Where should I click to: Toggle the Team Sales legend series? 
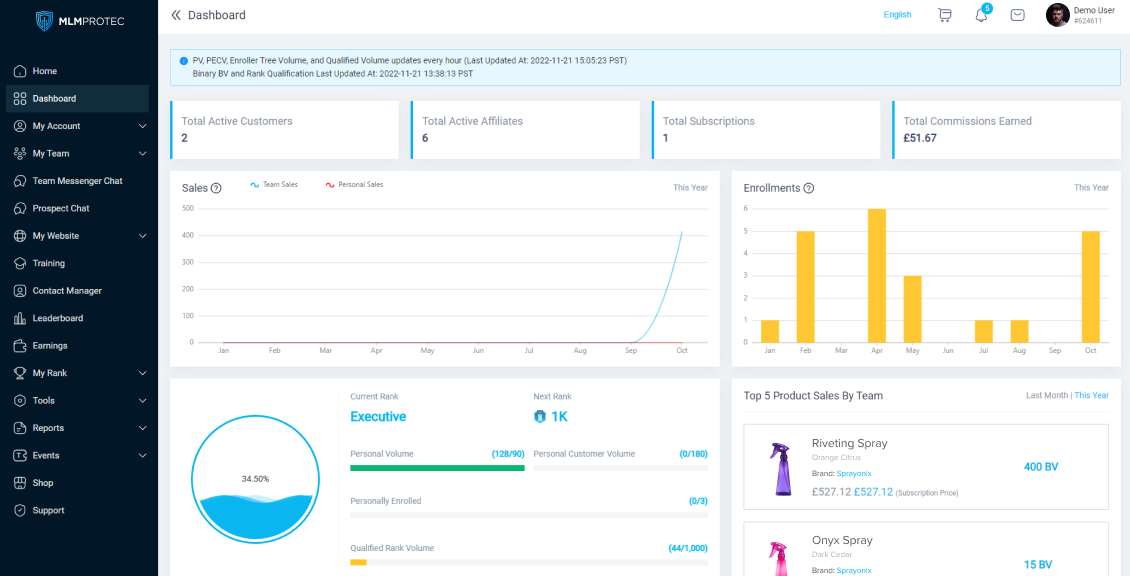click(274, 185)
